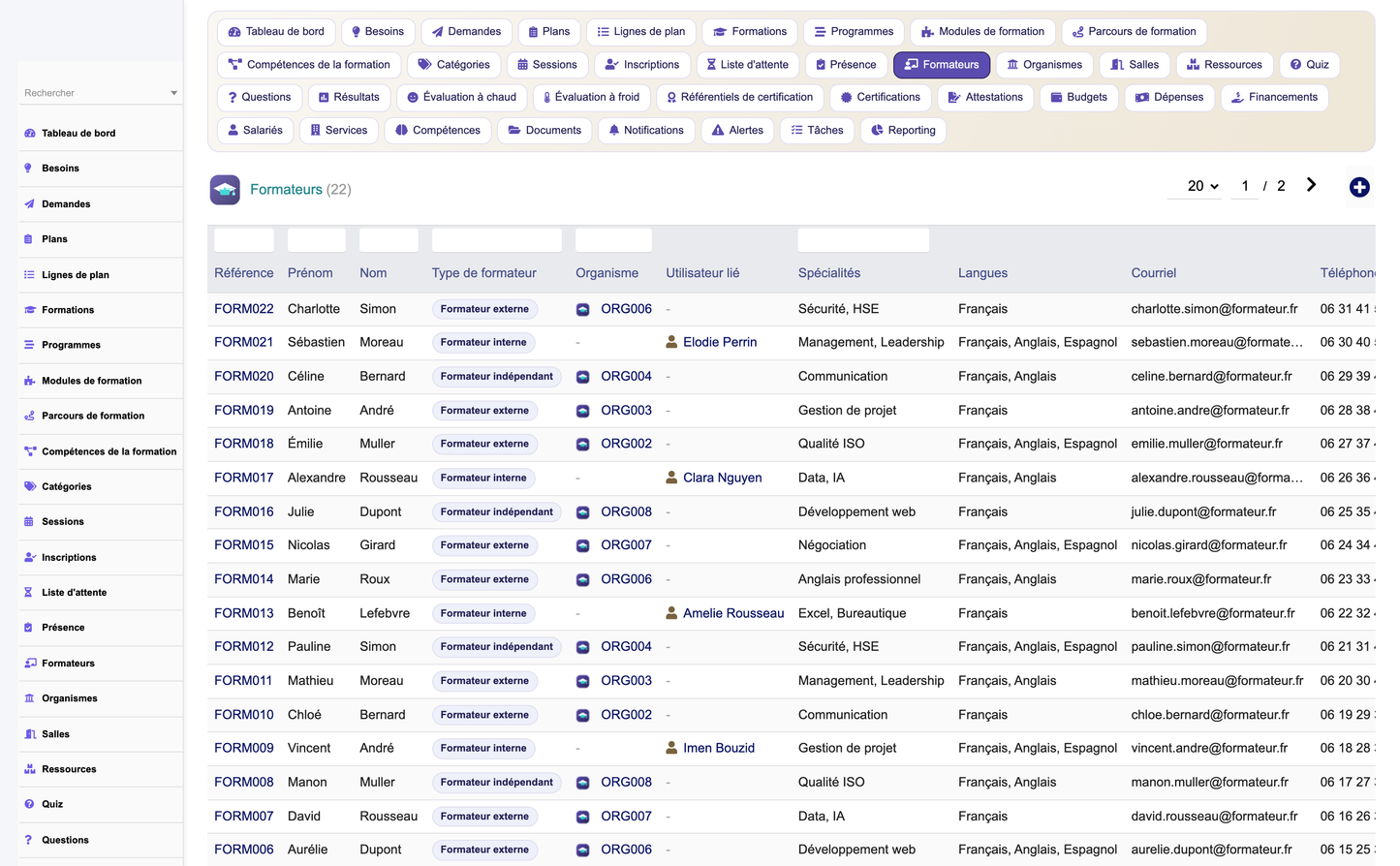Click the Négociation specialty cell

(x=832, y=545)
